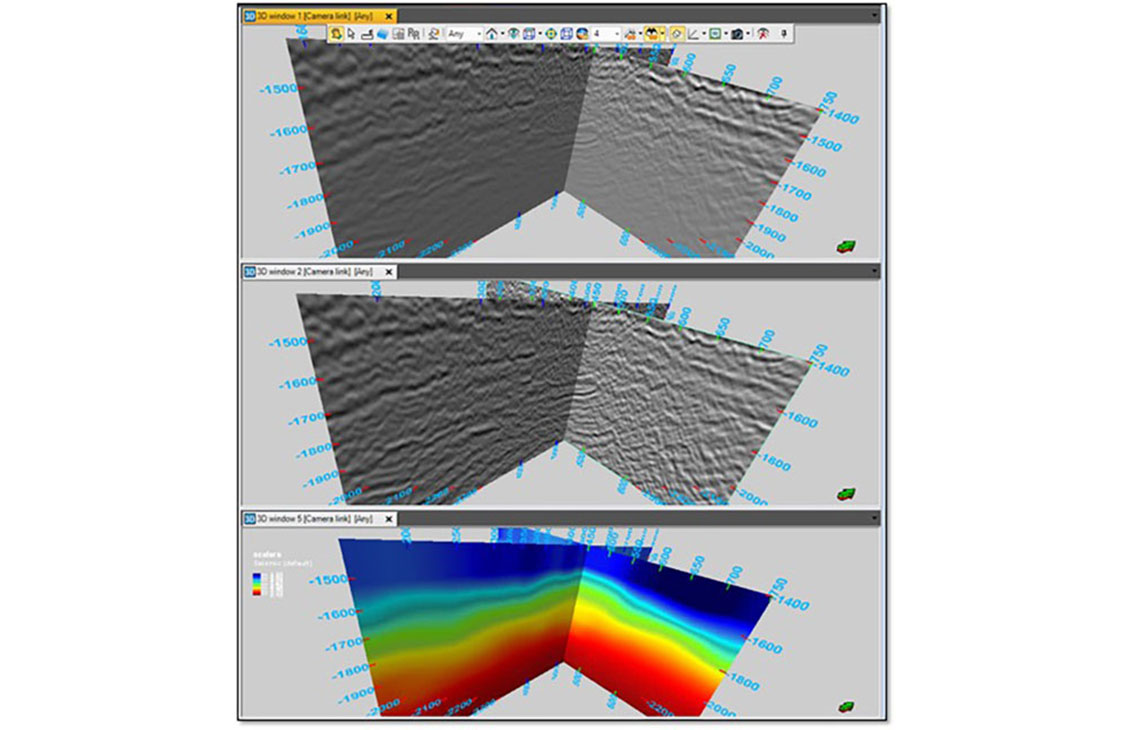
Task: Click the camera snapshot icon
Action: pos(736,34)
